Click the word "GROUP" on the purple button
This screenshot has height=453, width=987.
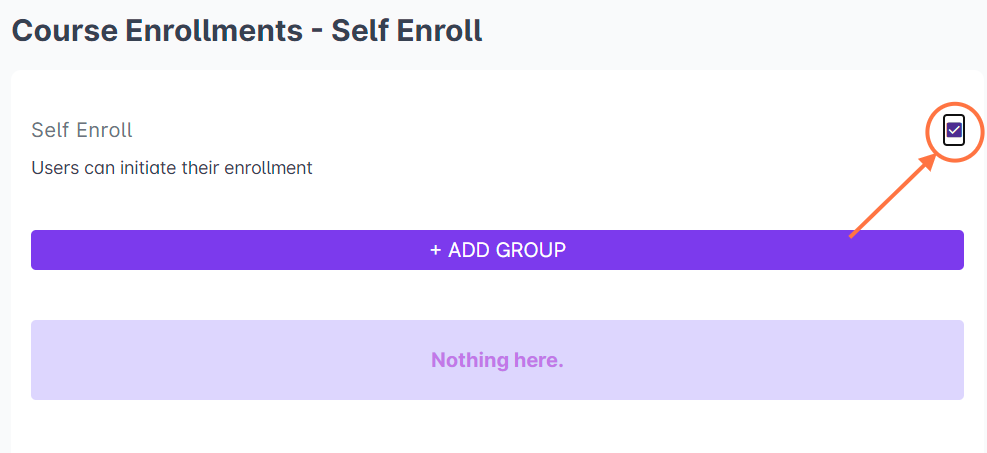point(534,250)
